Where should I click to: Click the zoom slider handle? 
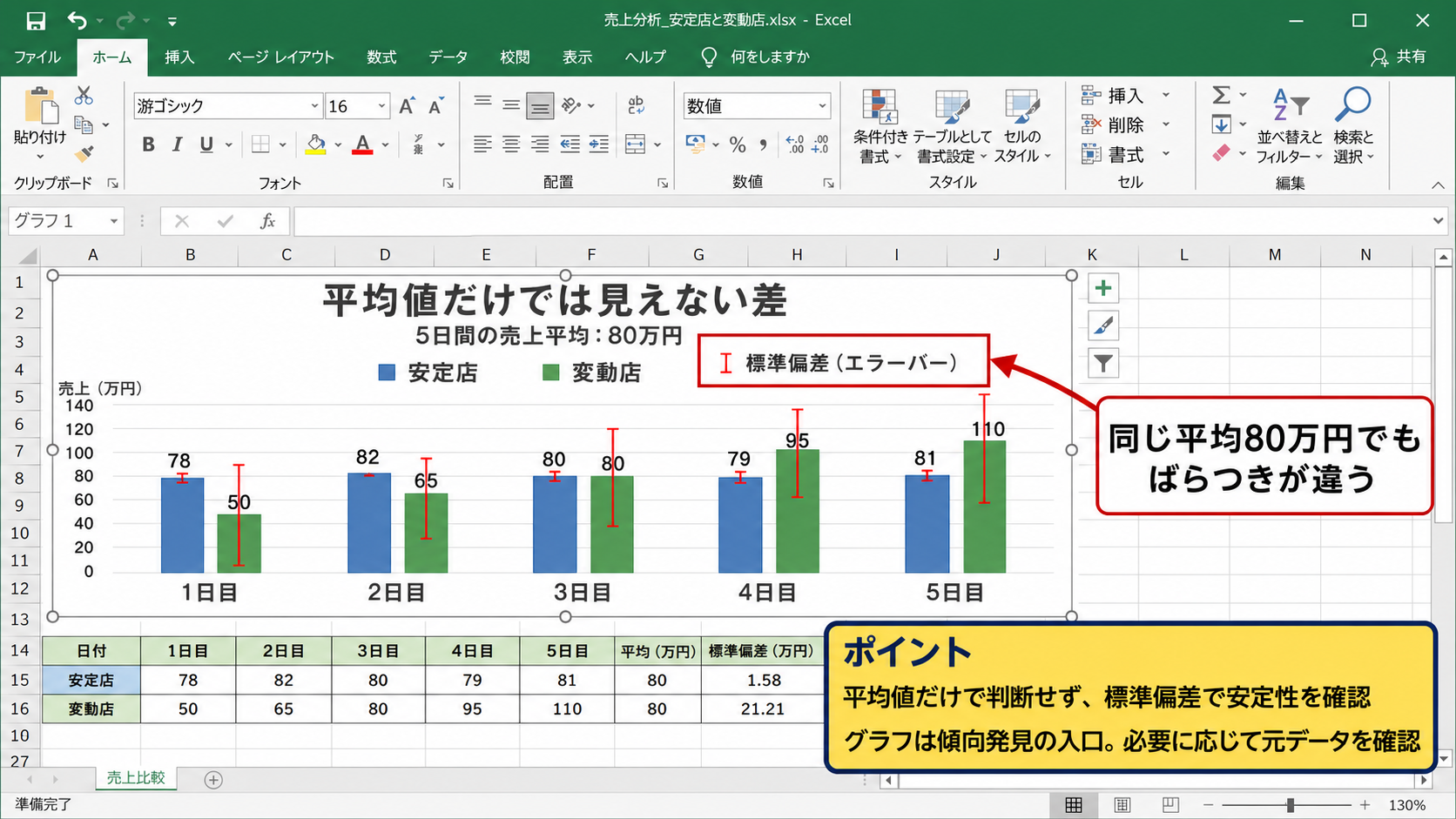(x=1291, y=805)
